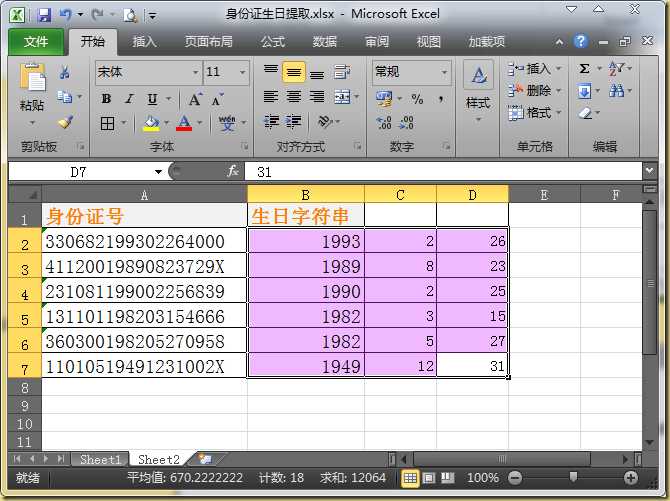
Task: Click Excel Help question mark
Action: click(x=580, y=41)
